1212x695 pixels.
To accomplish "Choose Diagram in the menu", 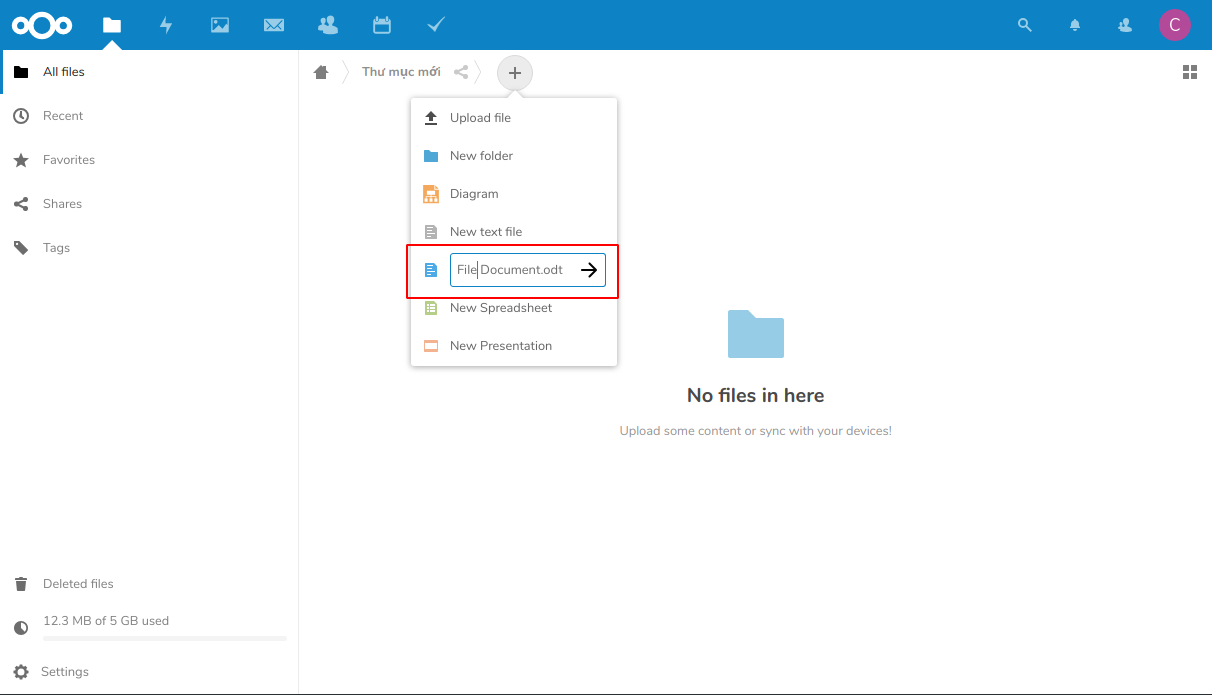I will [x=514, y=194].
